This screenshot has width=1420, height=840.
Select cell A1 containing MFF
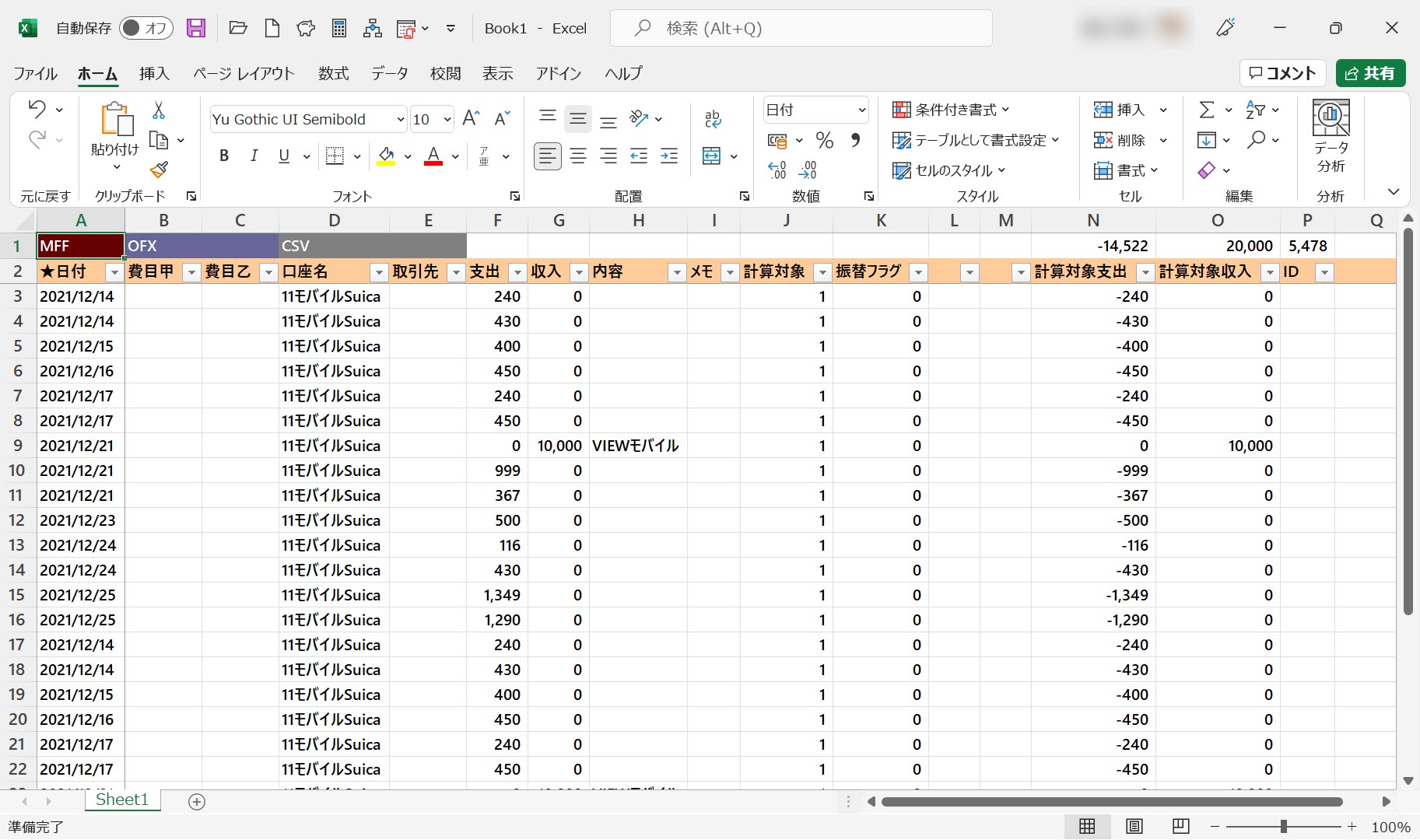[x=81, y=246]
